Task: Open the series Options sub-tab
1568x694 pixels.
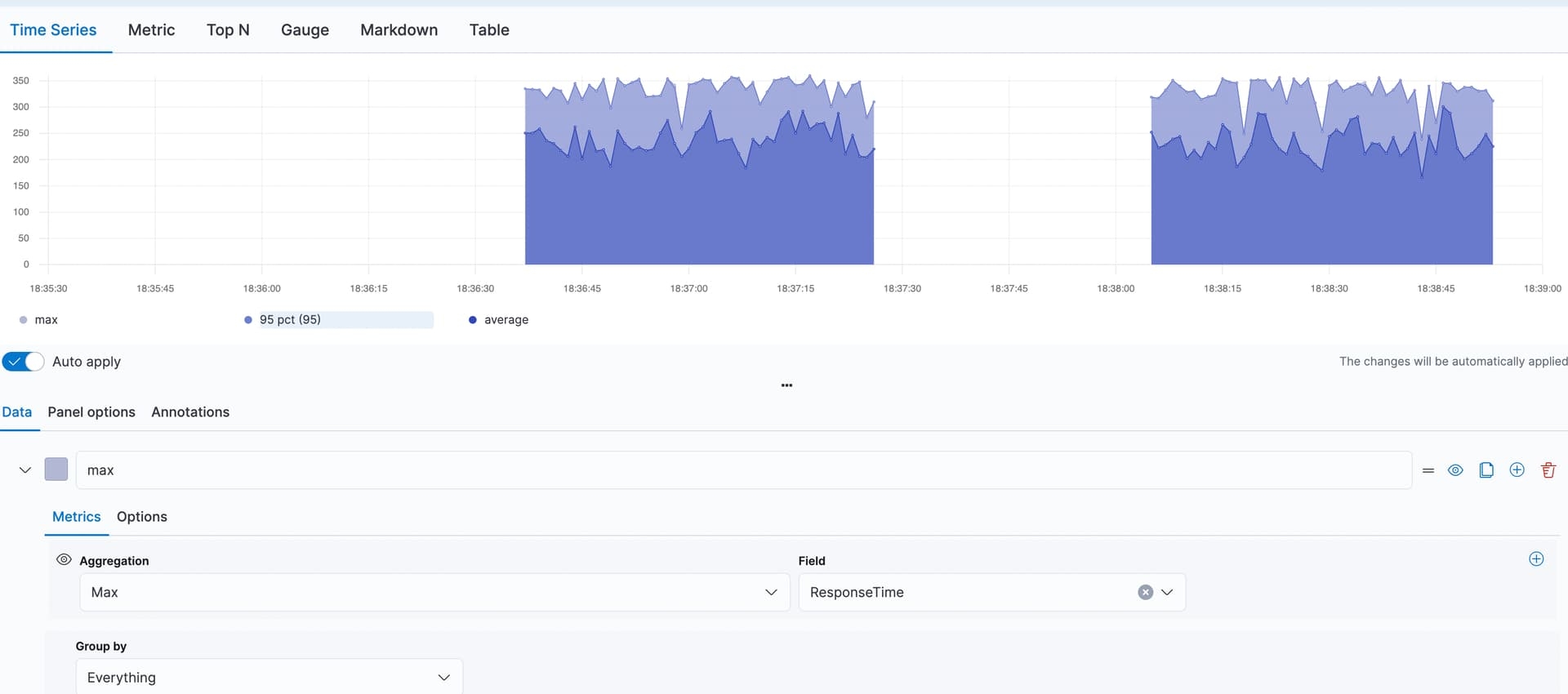Action: (x=142, y=517)
